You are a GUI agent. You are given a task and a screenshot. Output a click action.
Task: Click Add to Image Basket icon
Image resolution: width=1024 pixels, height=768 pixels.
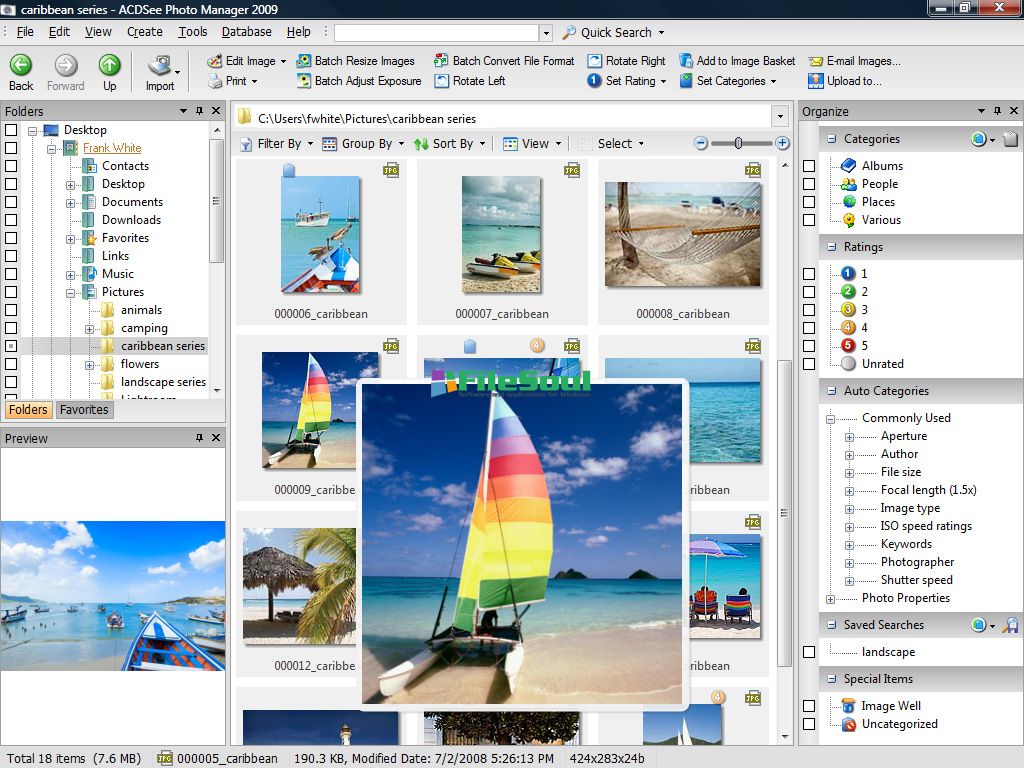(x=686, y=61)
